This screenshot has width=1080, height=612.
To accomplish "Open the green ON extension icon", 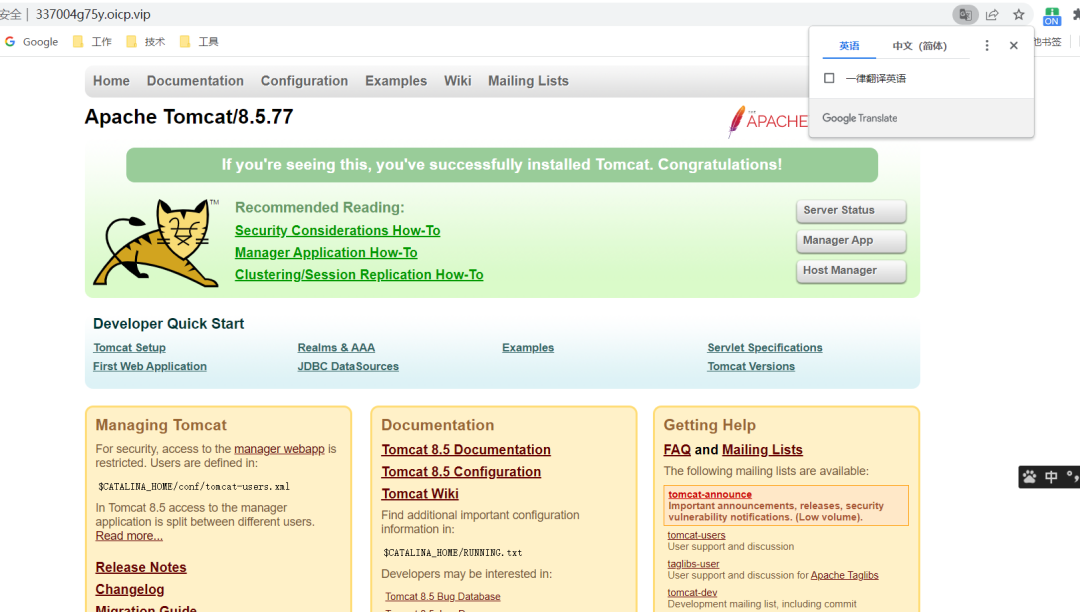I will point(1052,16).
